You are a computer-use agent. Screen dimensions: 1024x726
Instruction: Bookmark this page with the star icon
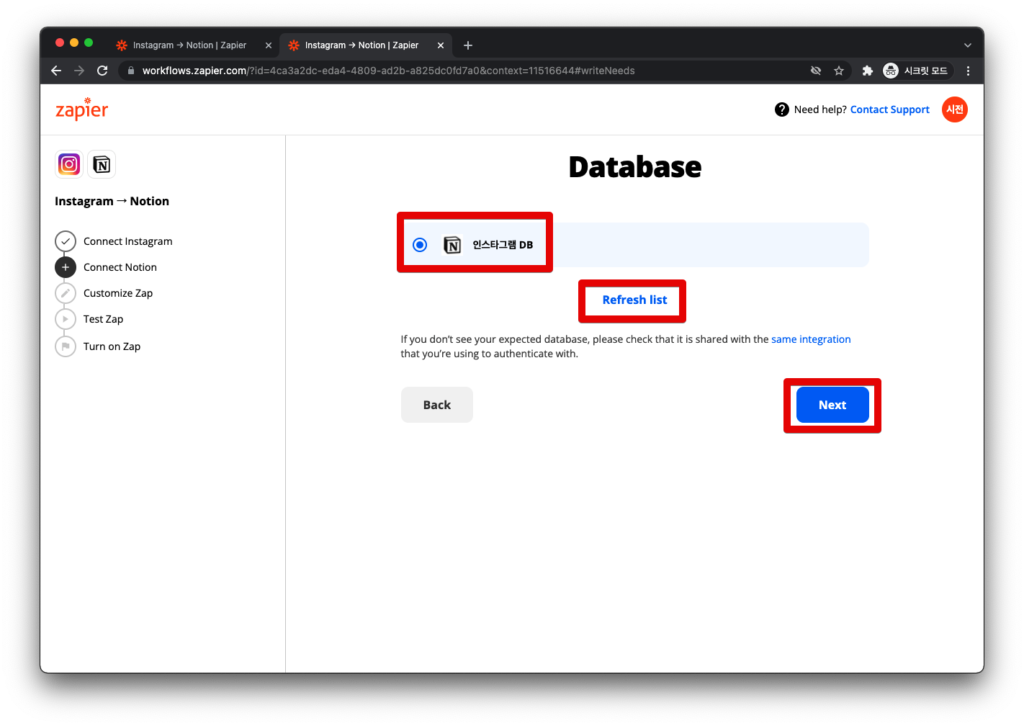tap(839, 71)
